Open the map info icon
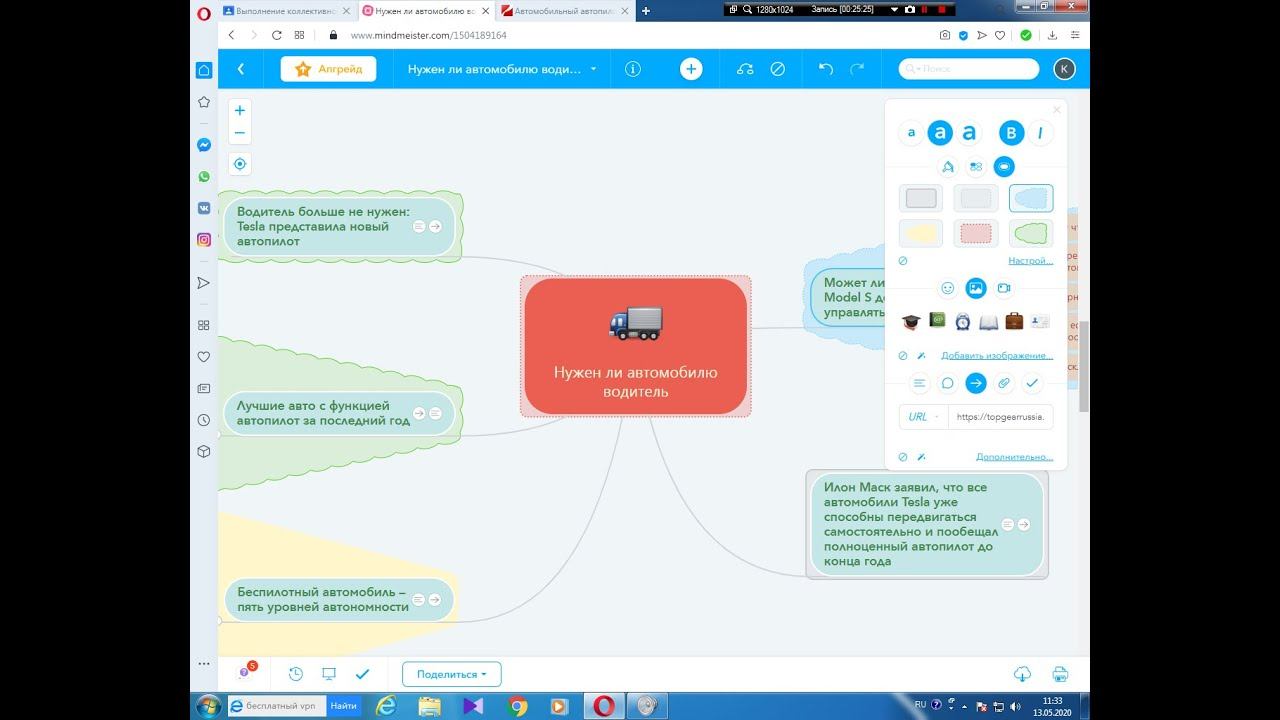The height and width of the screenshot is (720, 1280). 632,69
